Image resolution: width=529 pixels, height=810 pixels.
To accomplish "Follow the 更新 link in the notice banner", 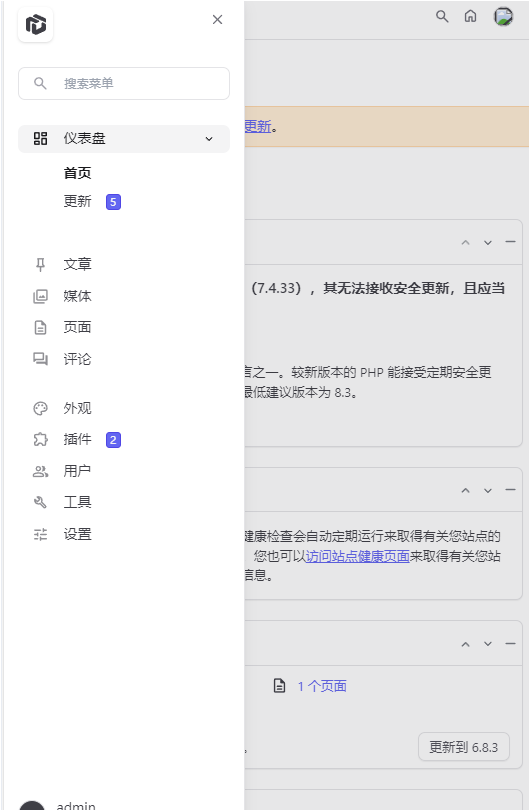I will 258,126.
